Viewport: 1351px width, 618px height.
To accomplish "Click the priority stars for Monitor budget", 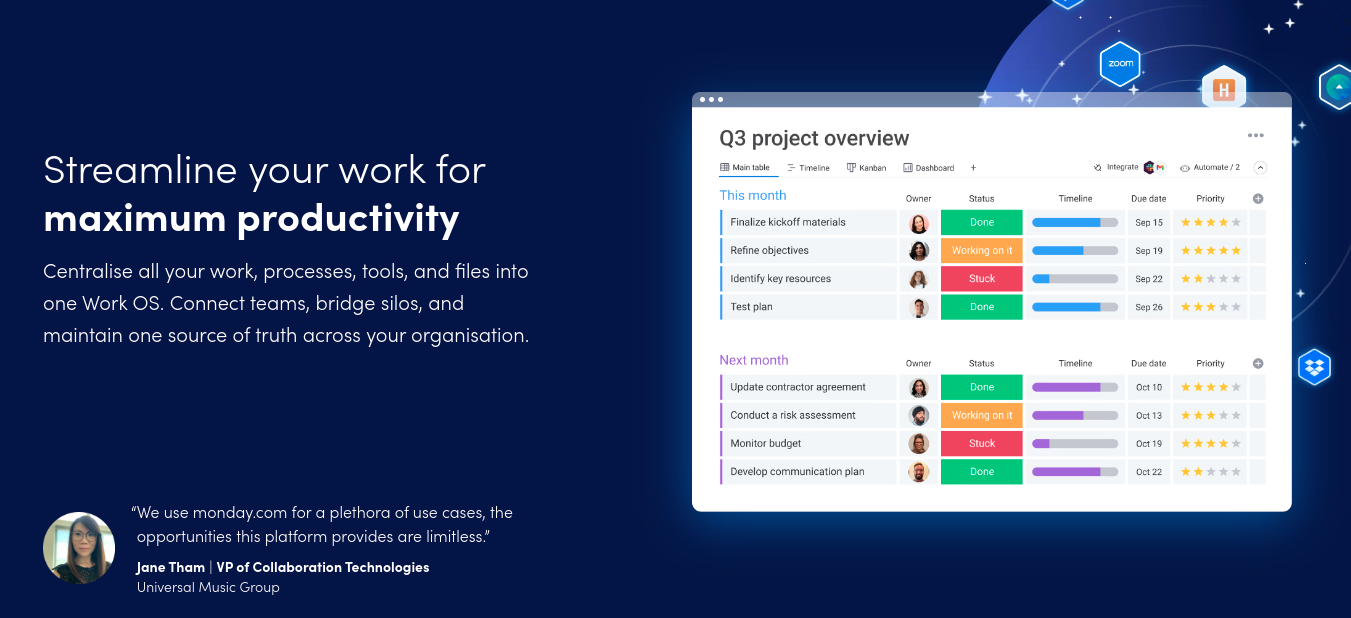I will point(1211,444).
